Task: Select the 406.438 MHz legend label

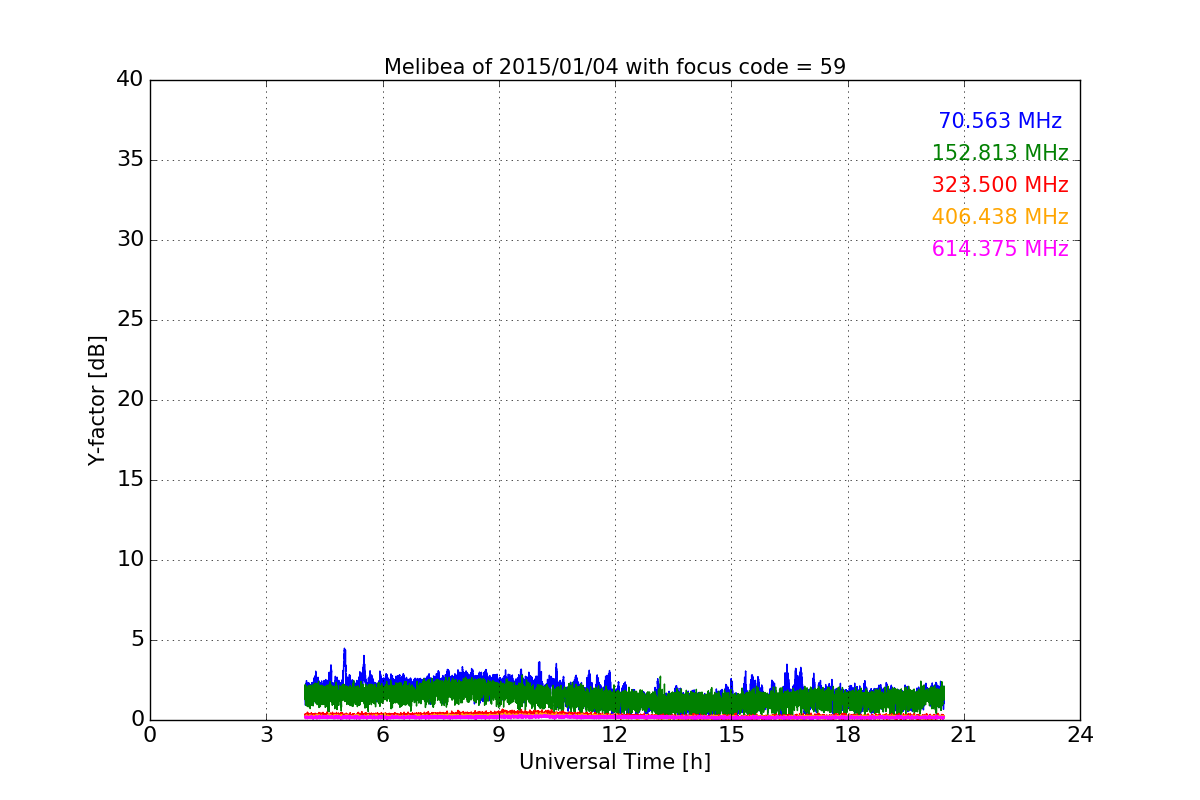Action: coord(1000,217)
